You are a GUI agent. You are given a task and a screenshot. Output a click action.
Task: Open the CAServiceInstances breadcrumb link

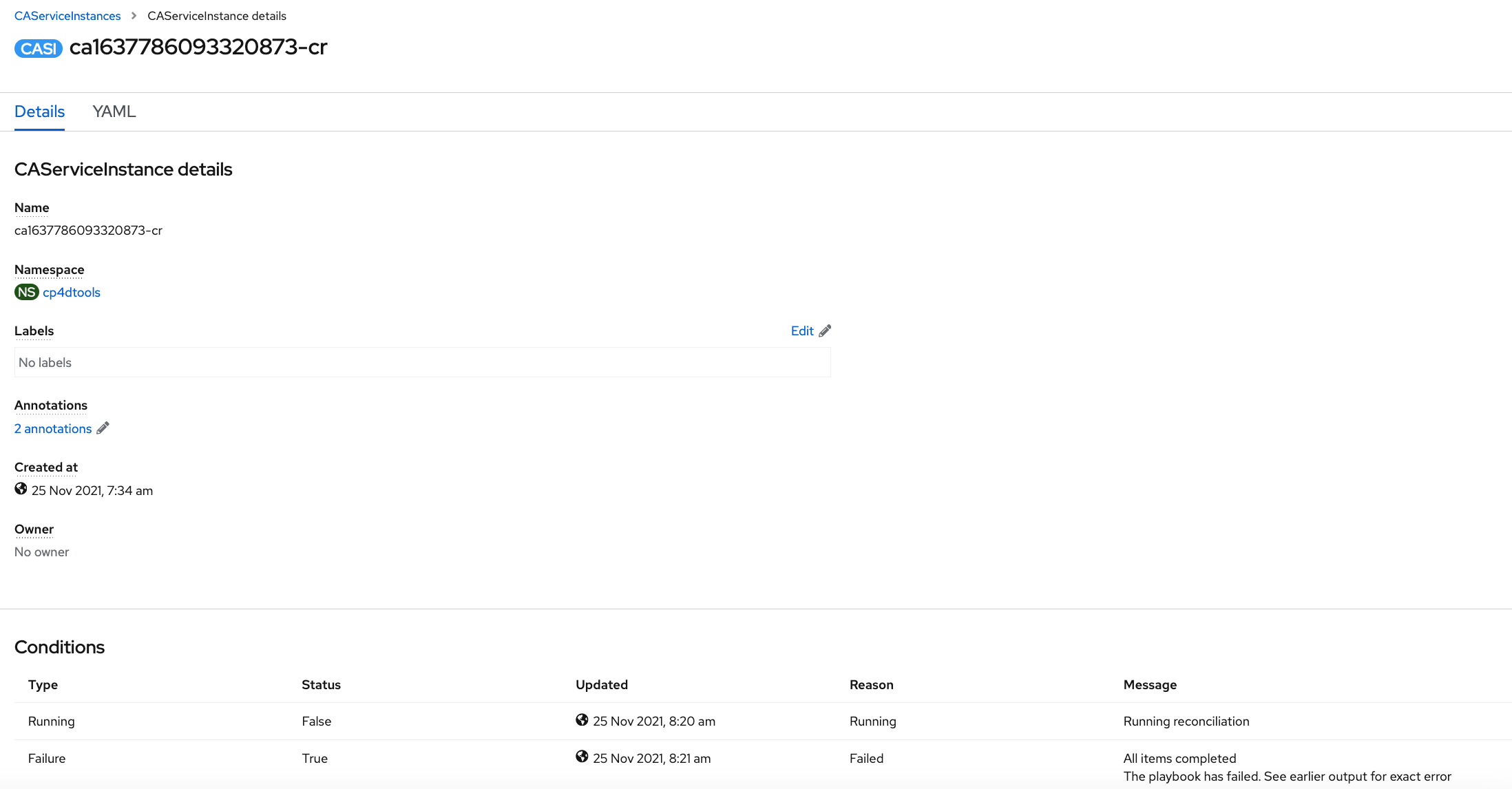67,15
